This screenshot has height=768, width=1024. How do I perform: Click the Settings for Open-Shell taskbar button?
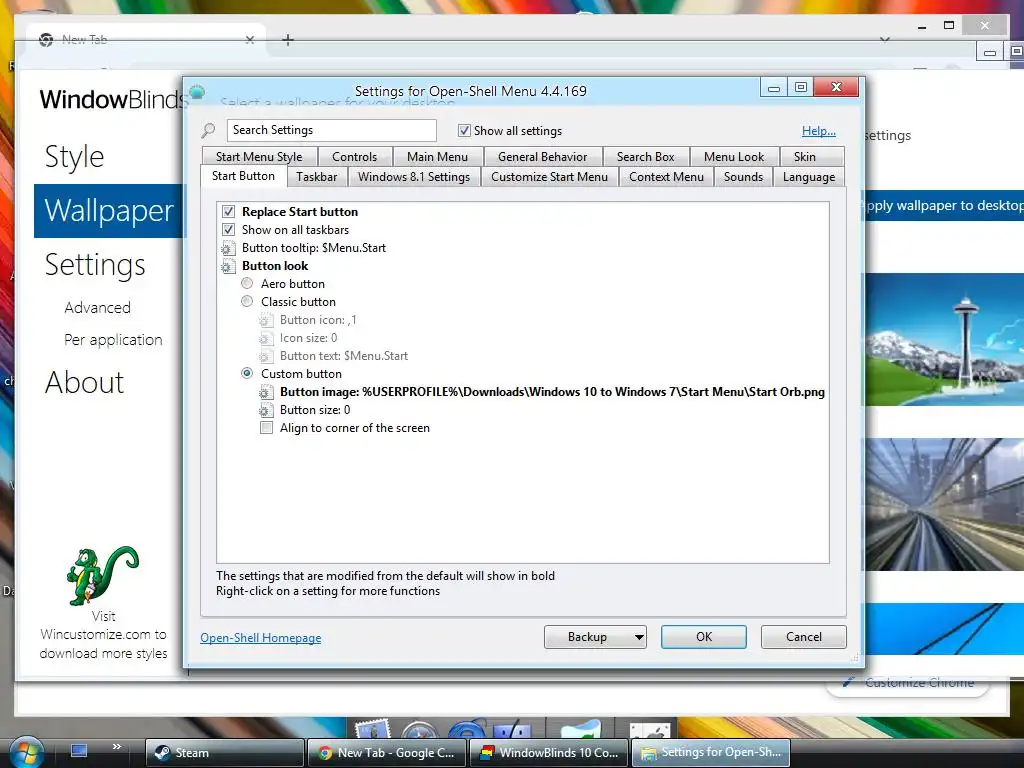coord(711,753)
